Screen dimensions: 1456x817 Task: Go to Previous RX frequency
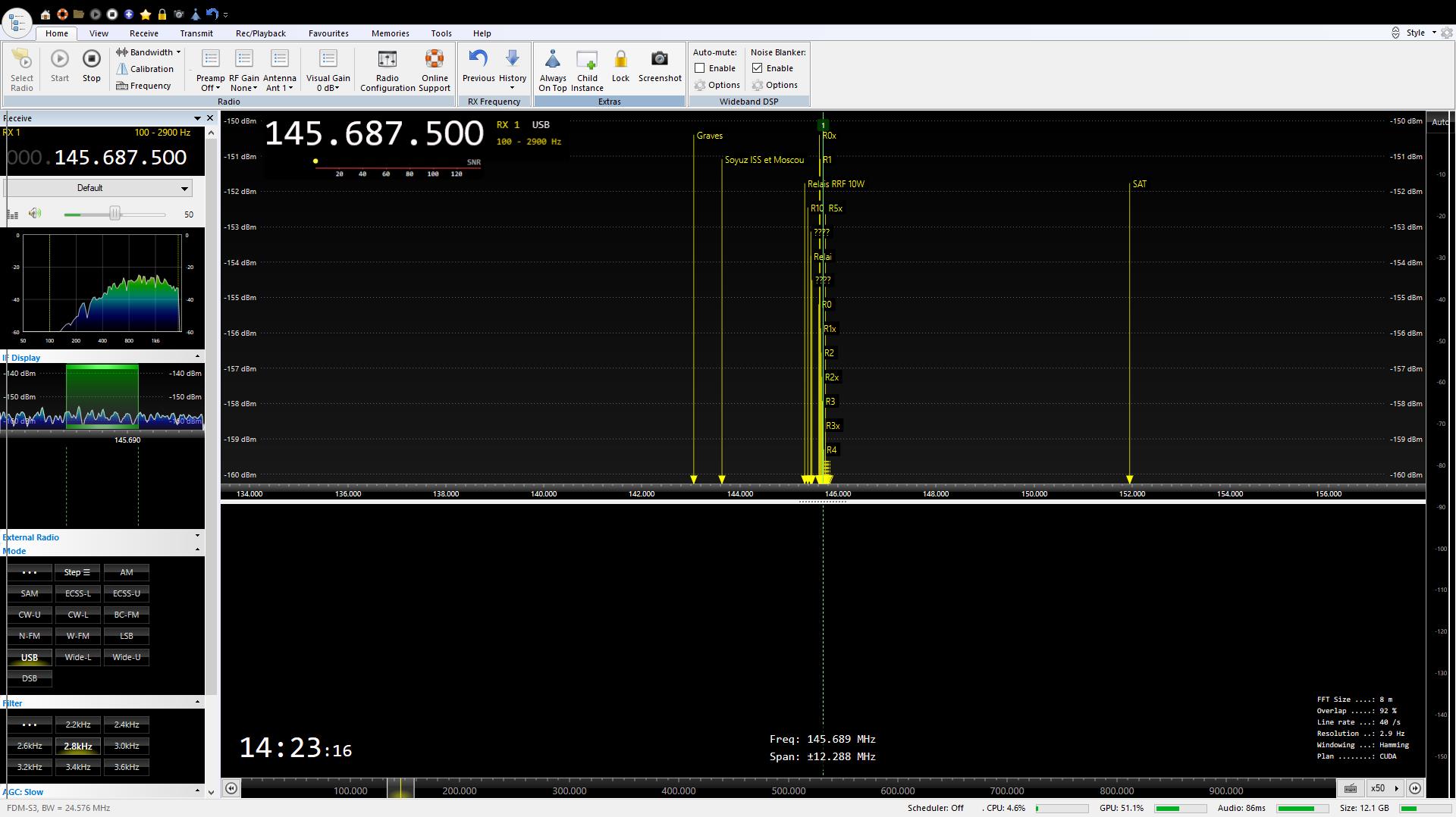478,60
